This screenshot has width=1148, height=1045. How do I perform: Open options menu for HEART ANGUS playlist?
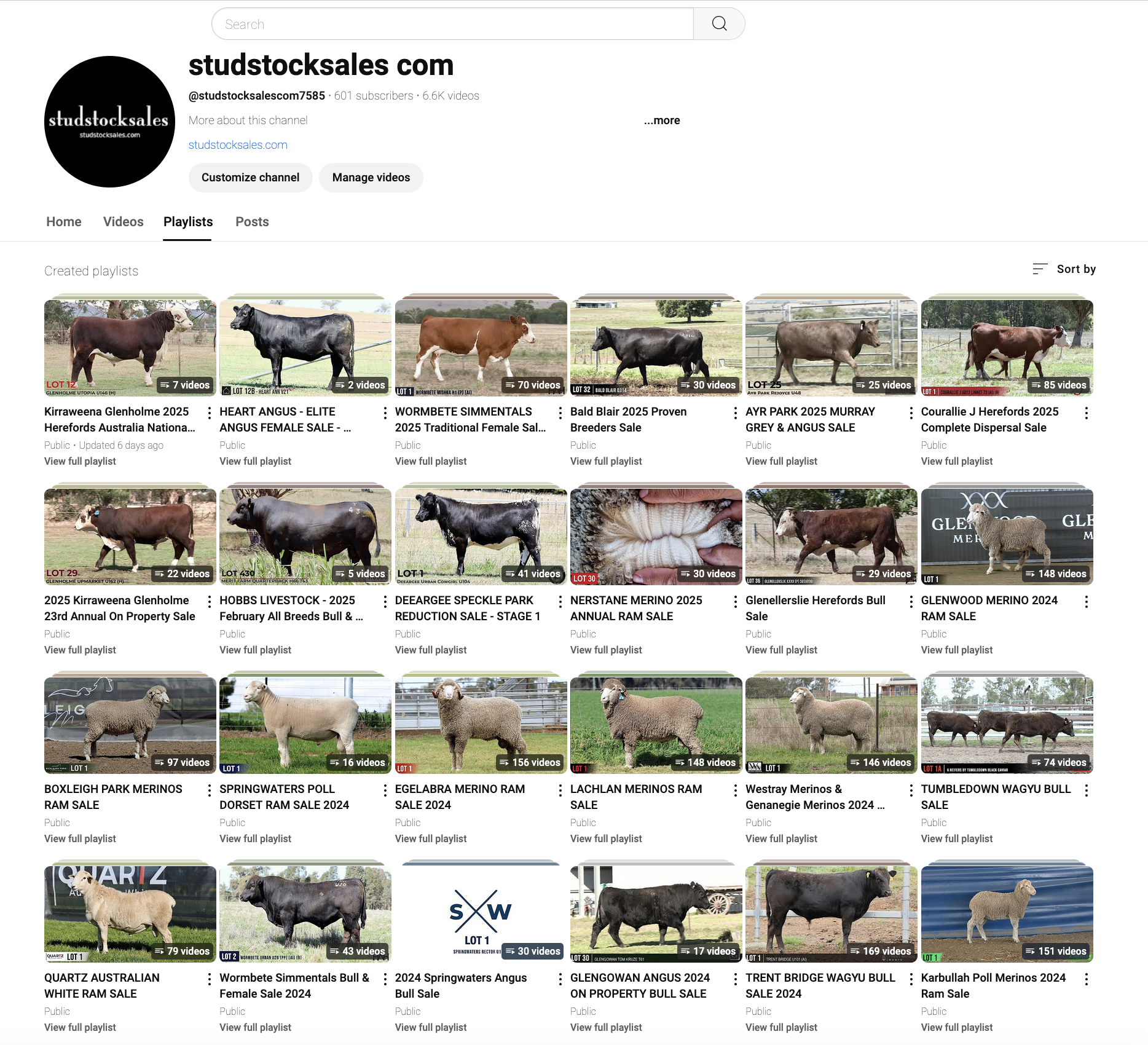385,412
